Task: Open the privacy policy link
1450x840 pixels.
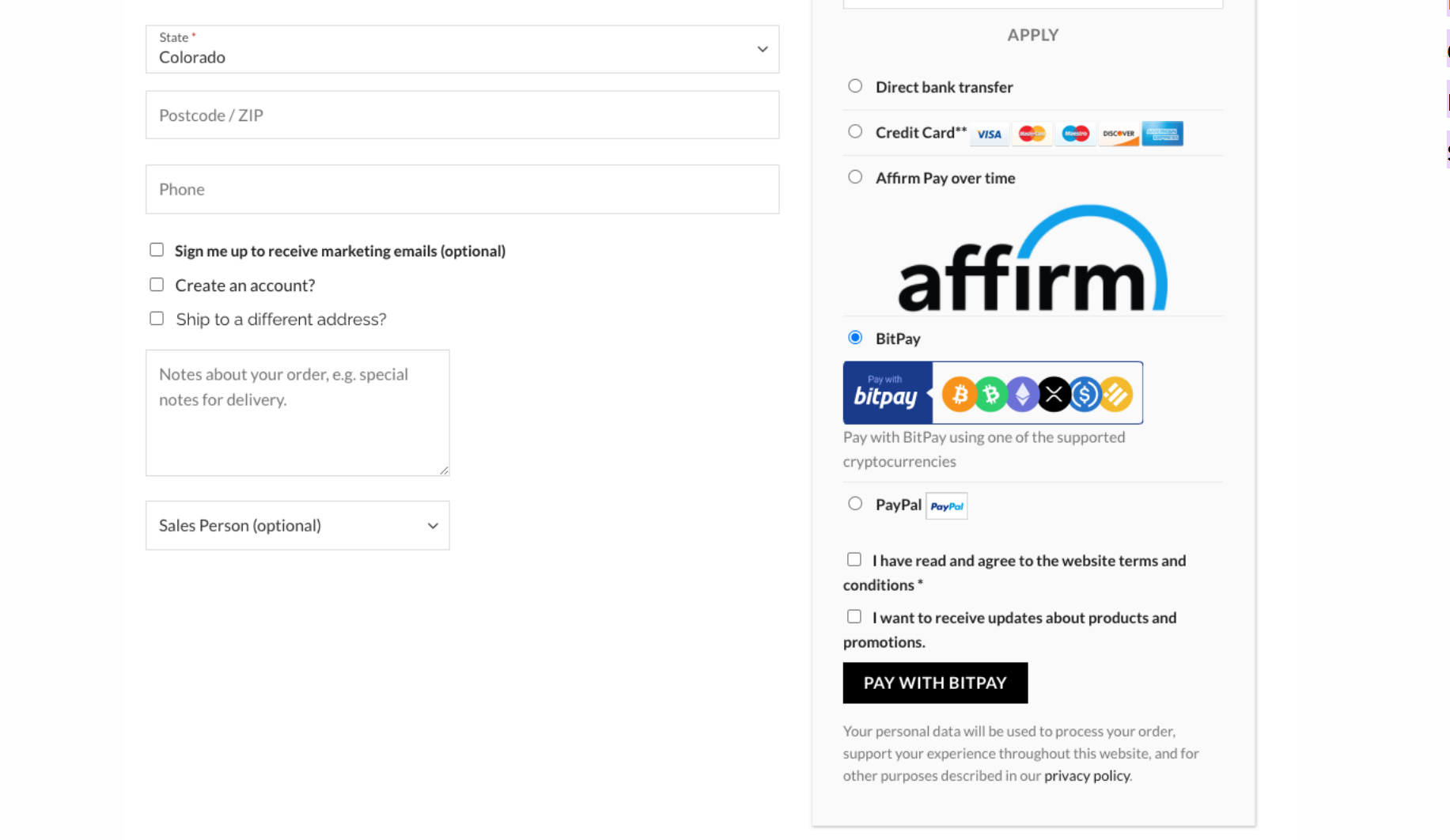Action: (1086, 775)
